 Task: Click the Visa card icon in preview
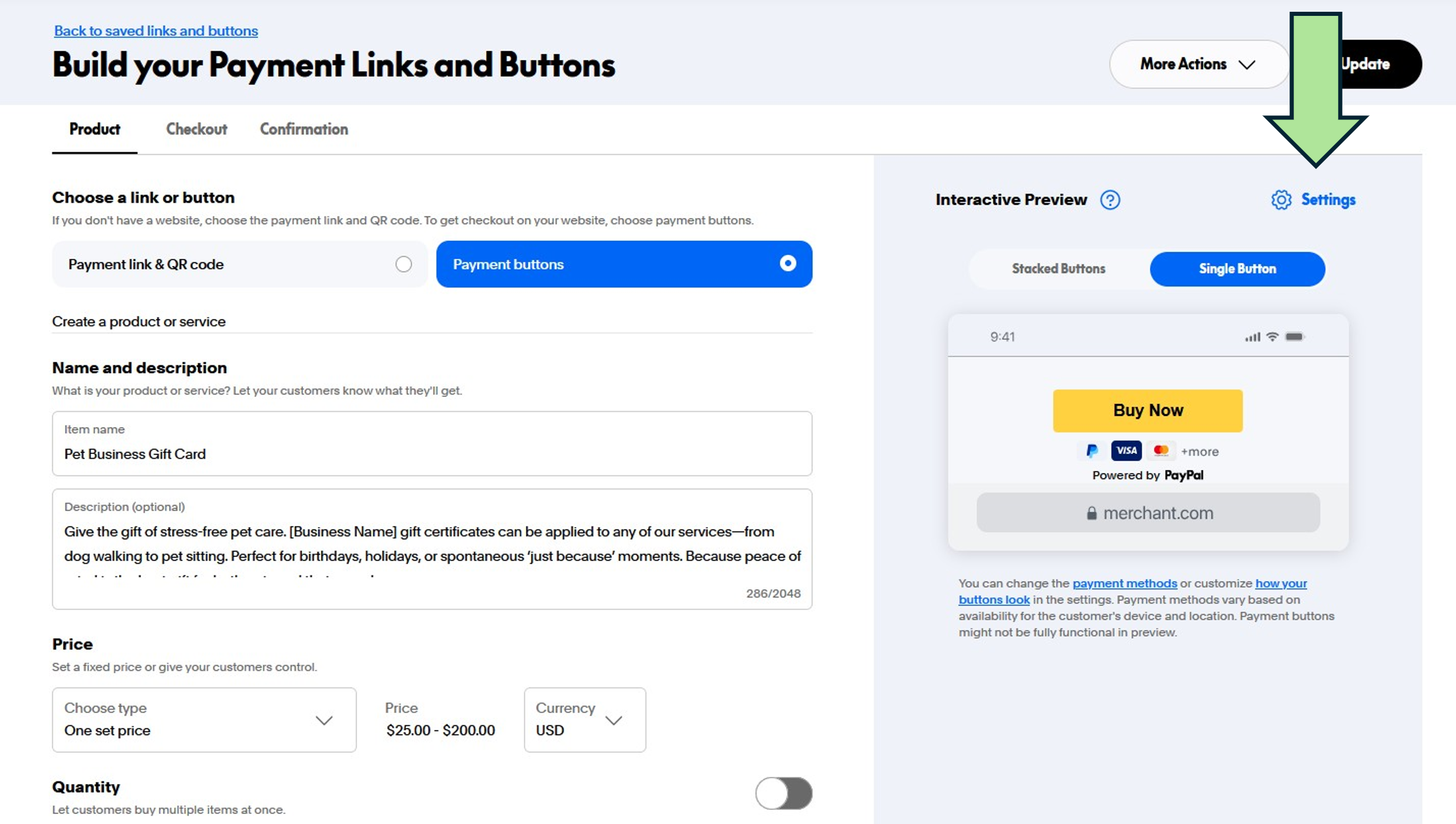click(1126, 451)
